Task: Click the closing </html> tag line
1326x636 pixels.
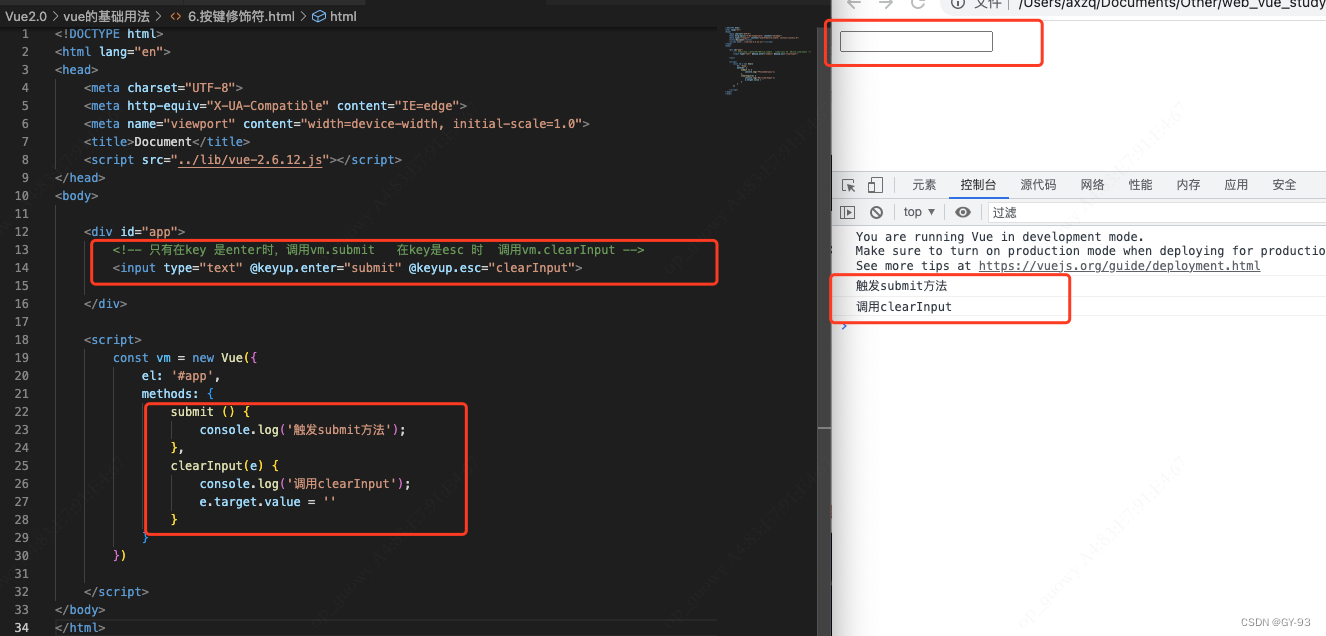Action: pyautogui.click(x=79, y=628)
